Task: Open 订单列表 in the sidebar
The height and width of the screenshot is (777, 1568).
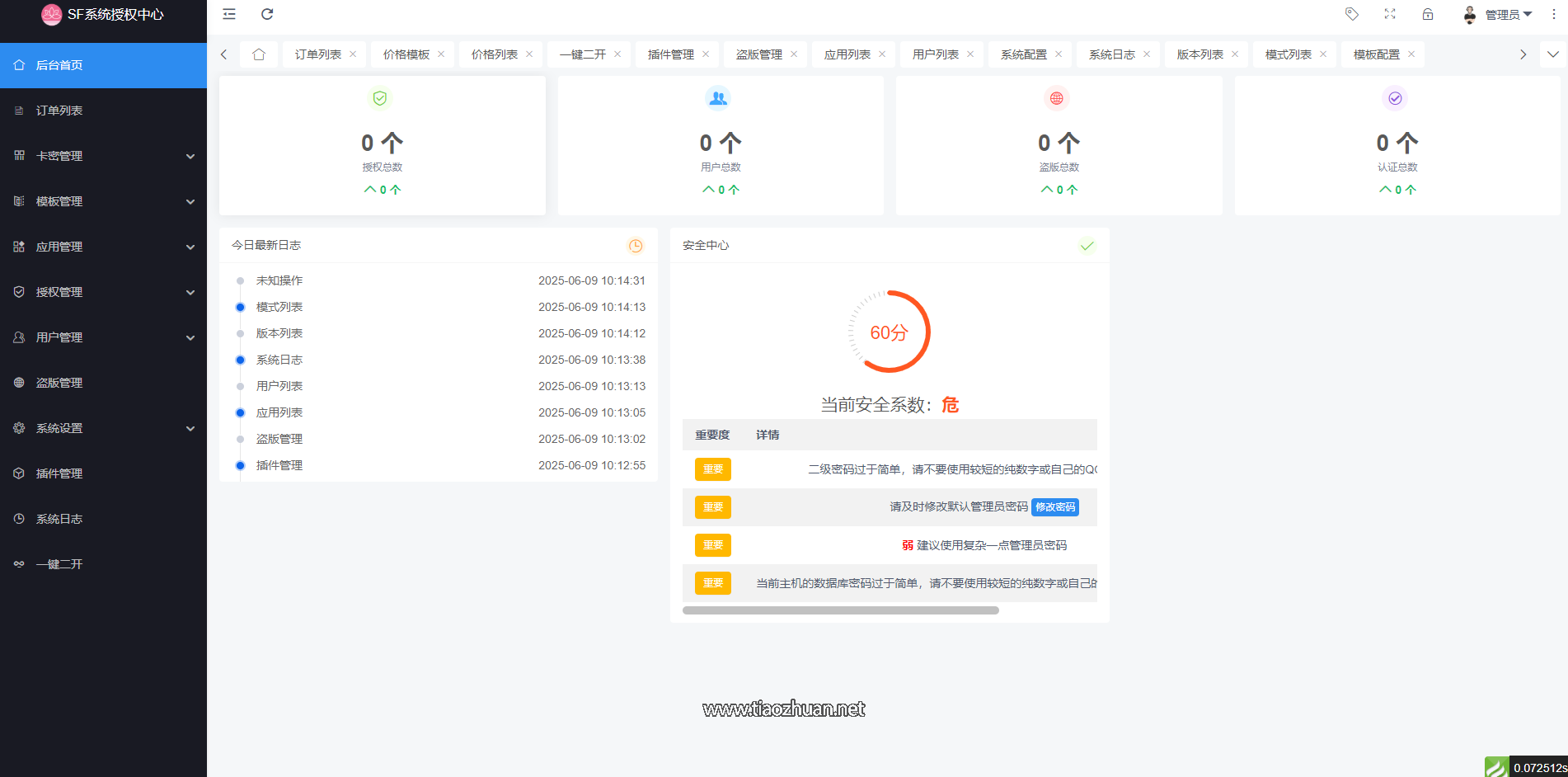Action: coord(59,111)
